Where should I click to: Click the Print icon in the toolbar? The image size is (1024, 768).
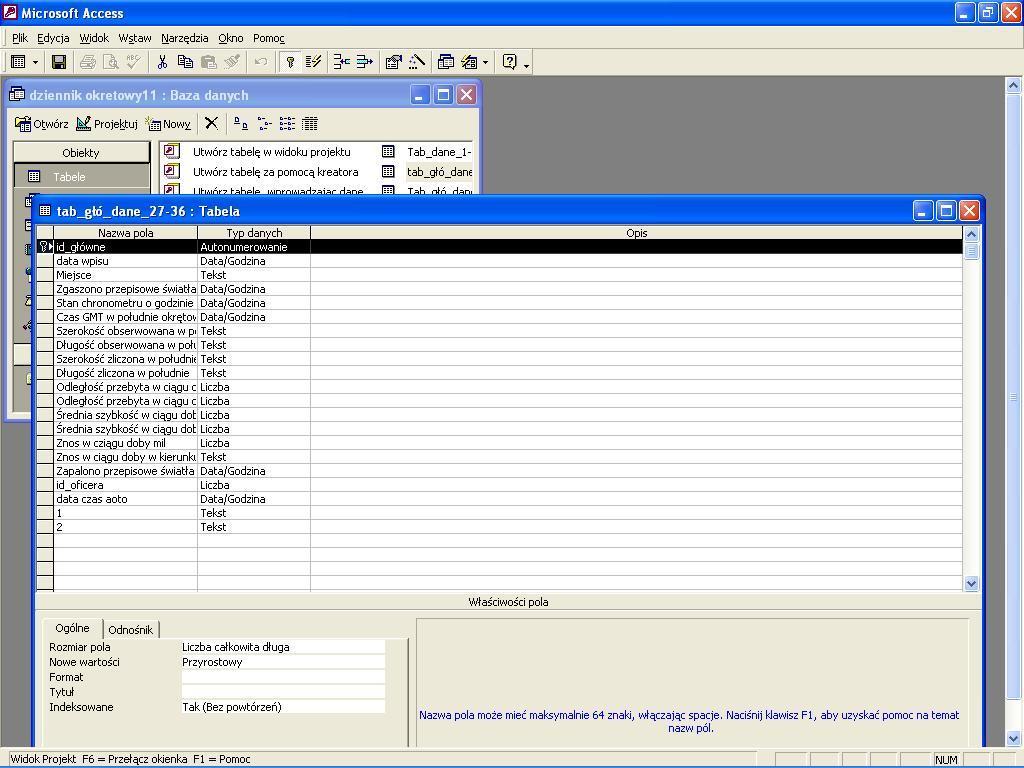coord(88,62)
